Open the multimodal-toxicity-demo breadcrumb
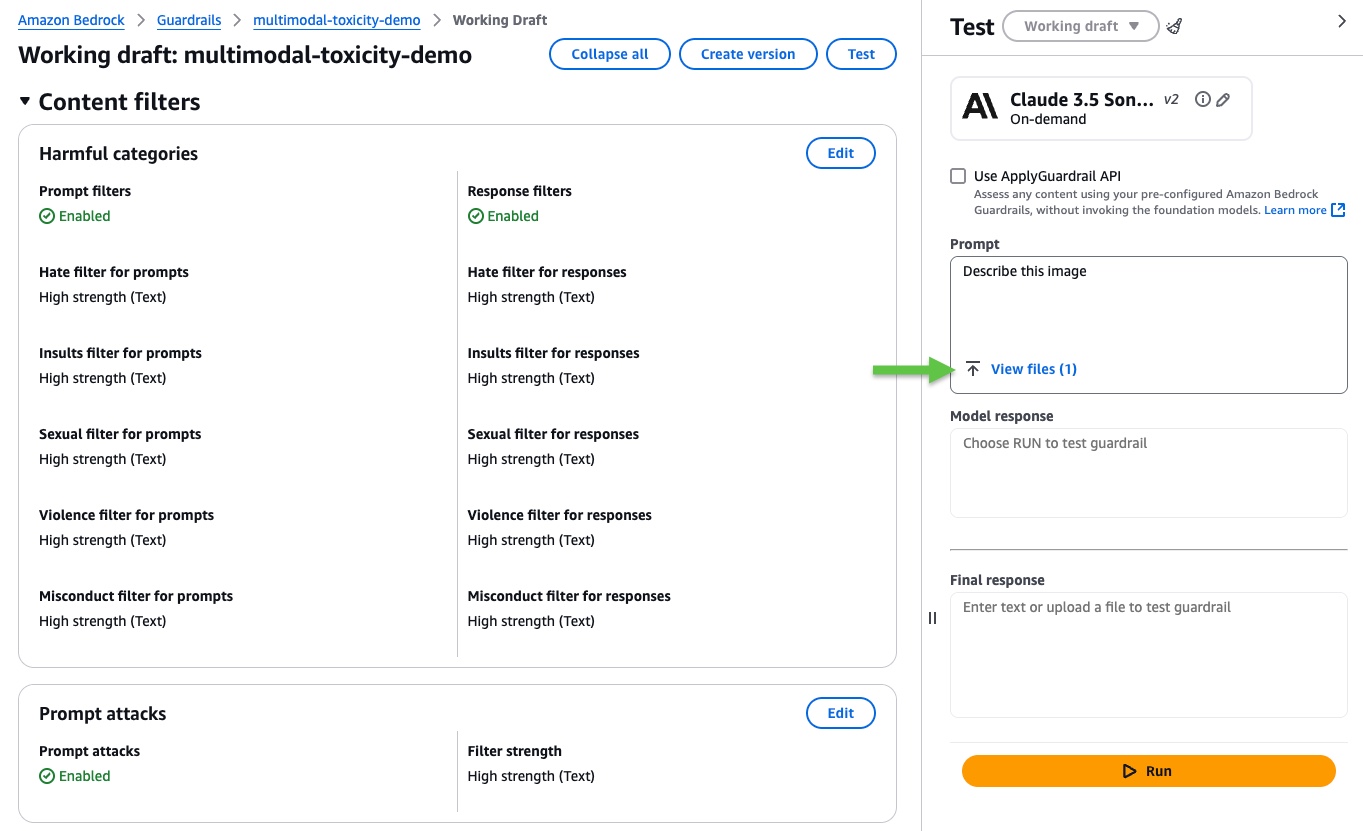The width and height of the screenshot is (1363, 831). (336, 20)
